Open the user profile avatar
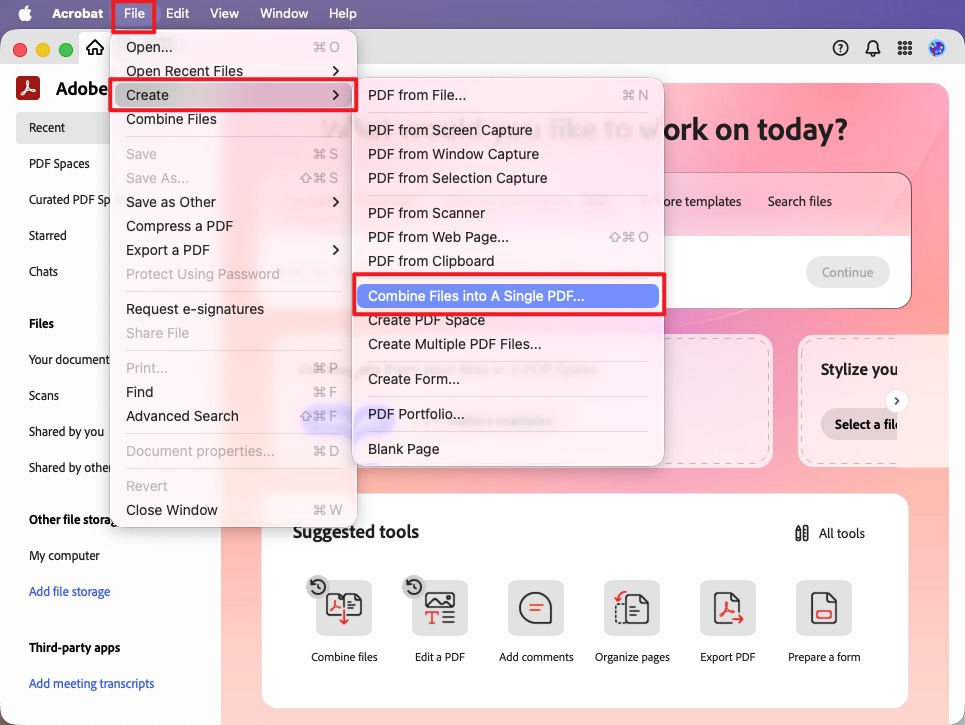965x725 pixels. click(x=937, y=48)
